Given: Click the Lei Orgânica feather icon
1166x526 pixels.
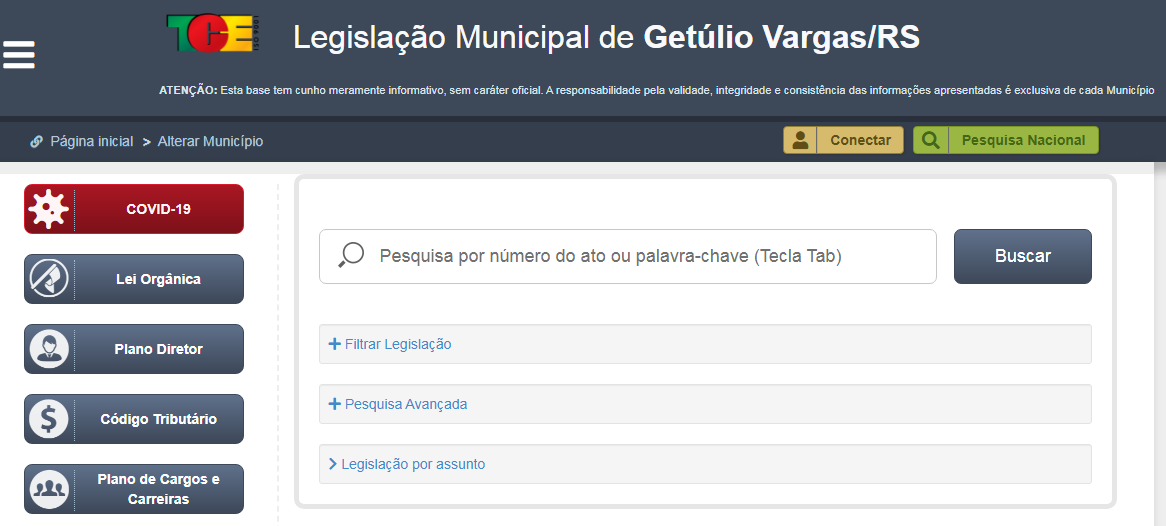Looking at the screenshot, I should coord(48,279).
